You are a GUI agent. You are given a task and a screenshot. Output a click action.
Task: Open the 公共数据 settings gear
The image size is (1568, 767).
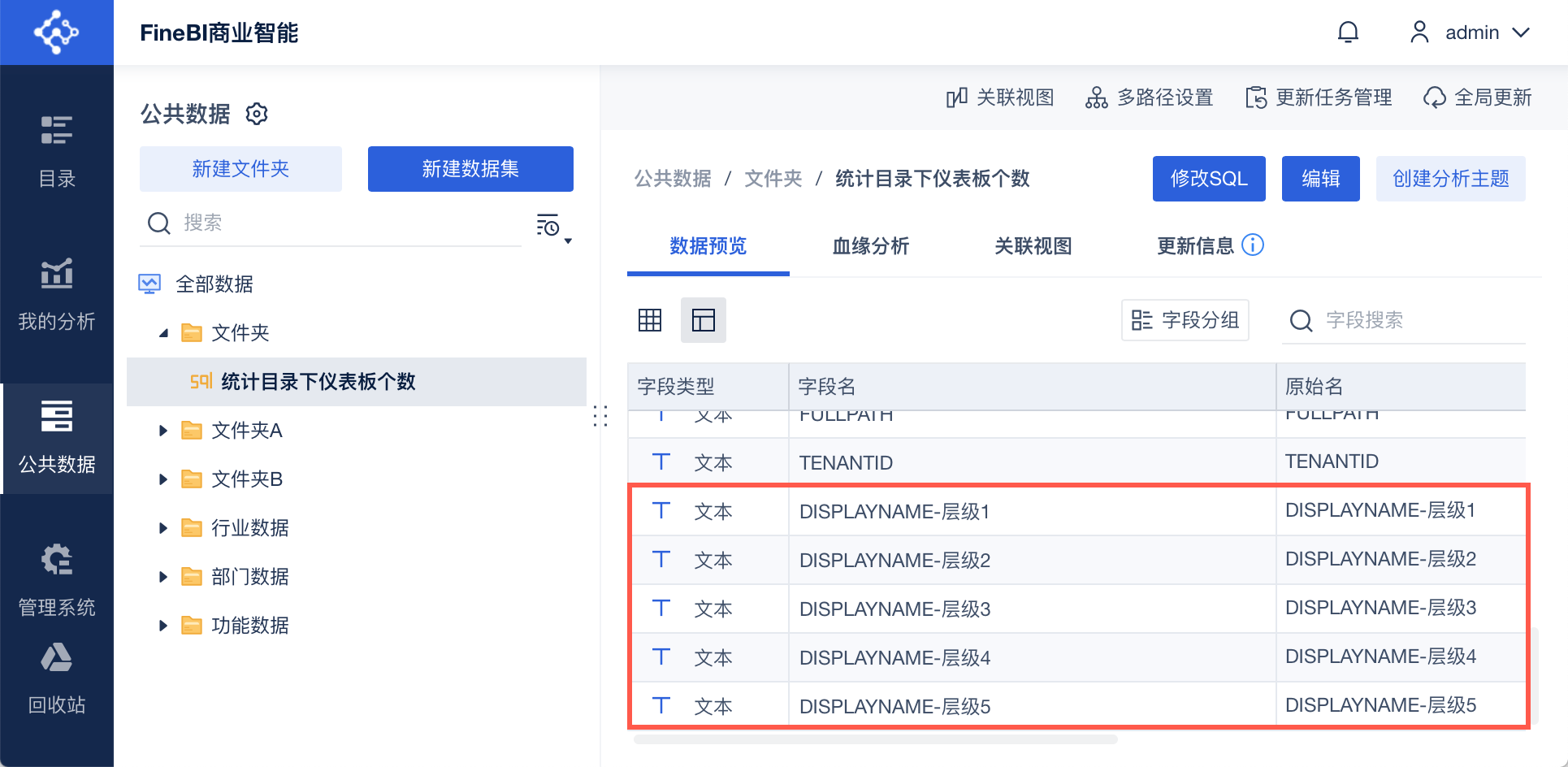click(257, 114)
